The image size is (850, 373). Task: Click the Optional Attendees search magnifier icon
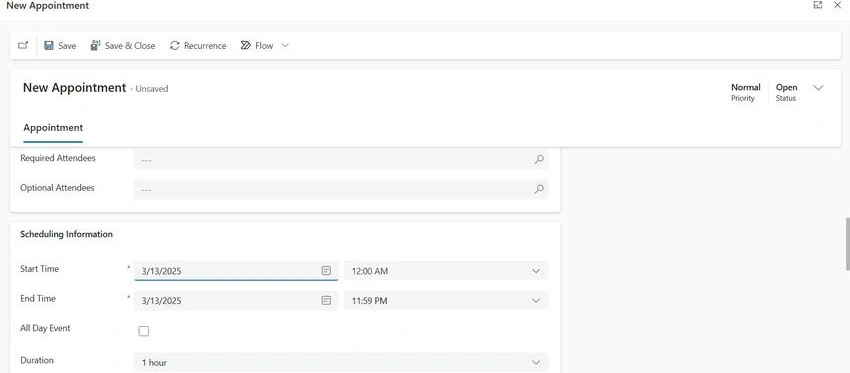[x=539, y=189]
